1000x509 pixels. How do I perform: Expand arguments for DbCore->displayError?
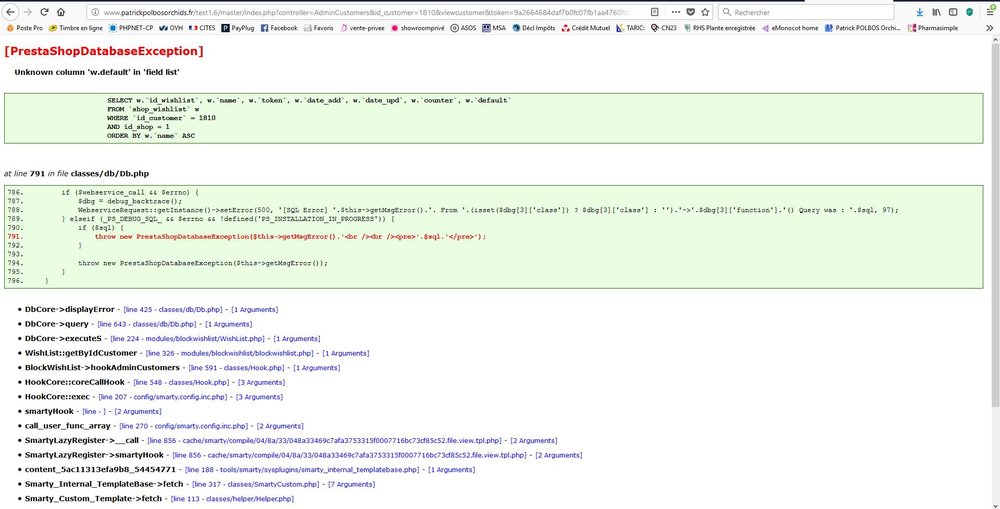[x=254, y=309]
